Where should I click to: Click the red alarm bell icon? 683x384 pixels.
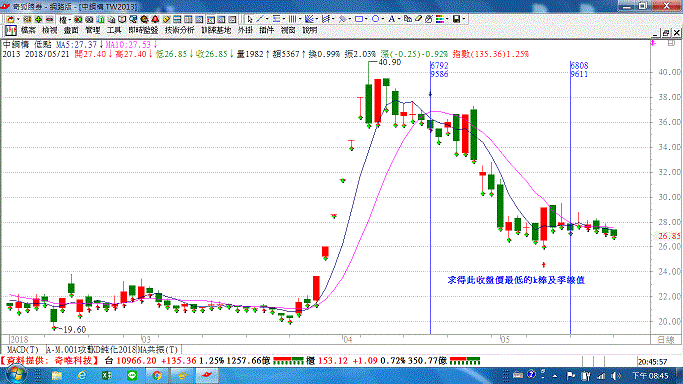pos(155,19)
